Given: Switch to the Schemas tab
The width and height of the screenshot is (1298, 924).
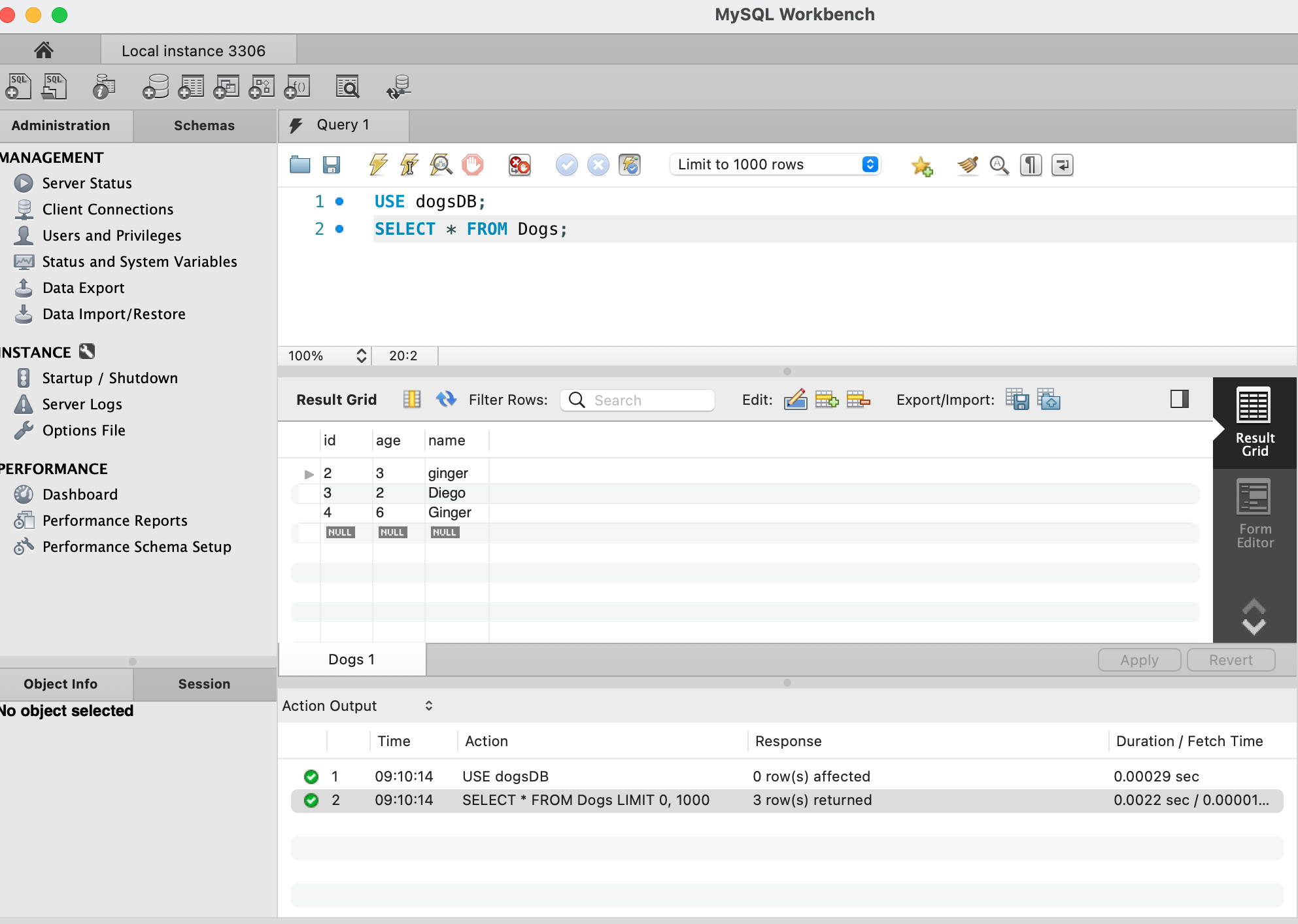Looking at the screenshot, I should (x=204, y=126).
